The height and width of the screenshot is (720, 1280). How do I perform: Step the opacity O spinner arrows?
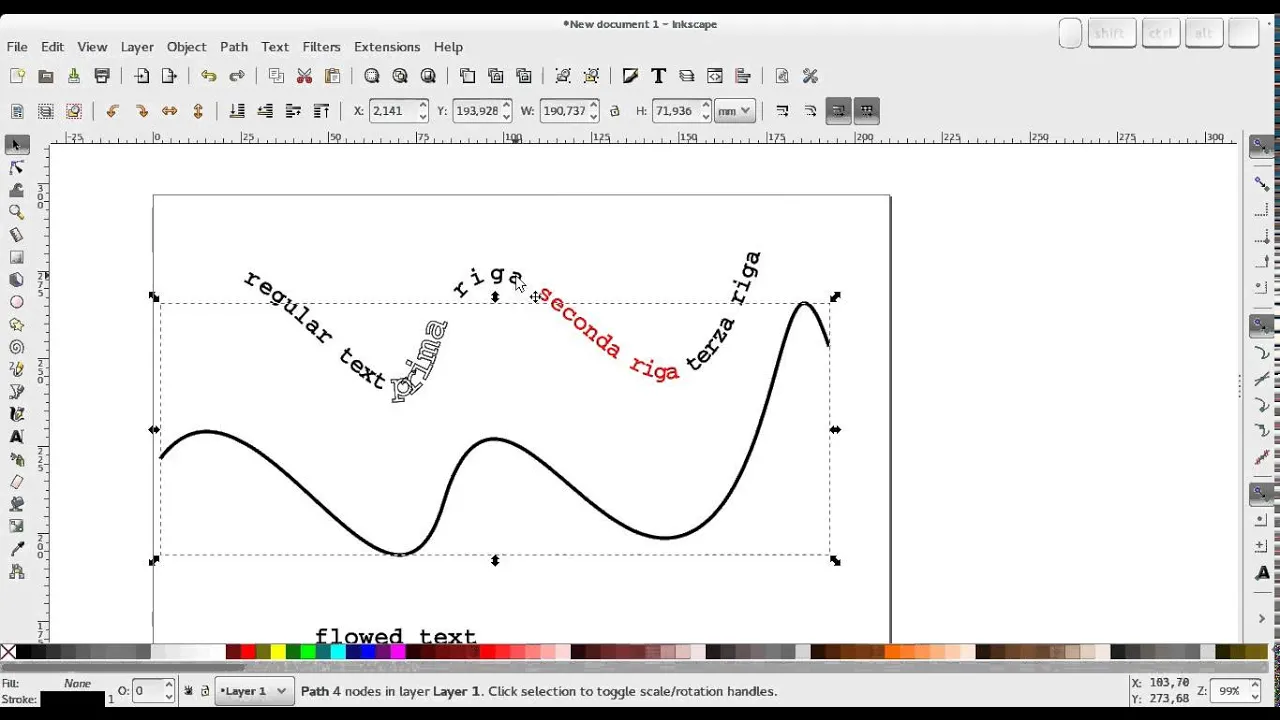(169, 691)
